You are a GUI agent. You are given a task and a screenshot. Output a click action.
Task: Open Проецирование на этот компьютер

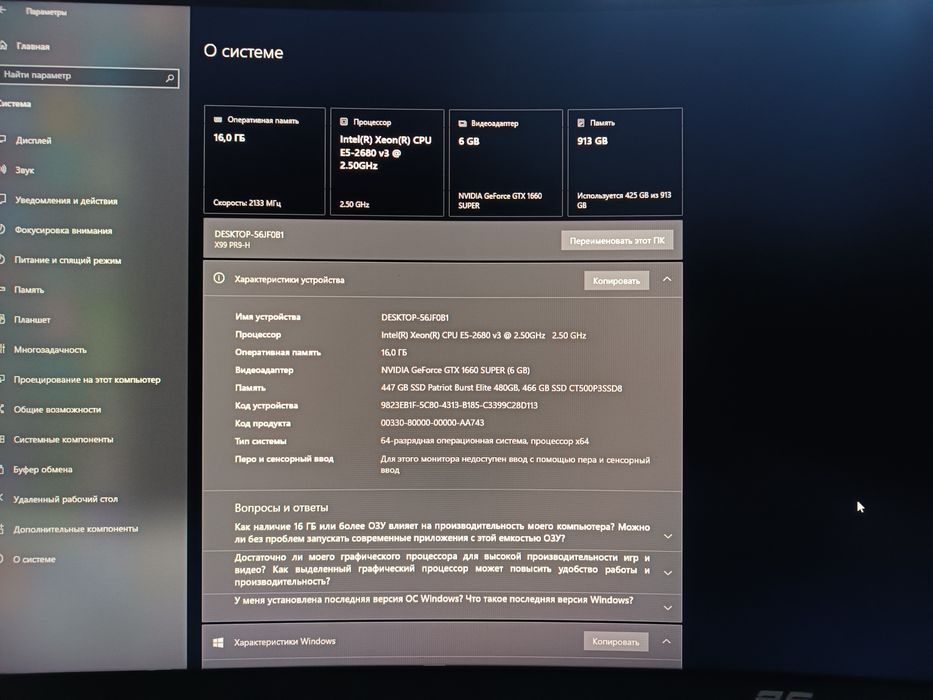[87, 380]
